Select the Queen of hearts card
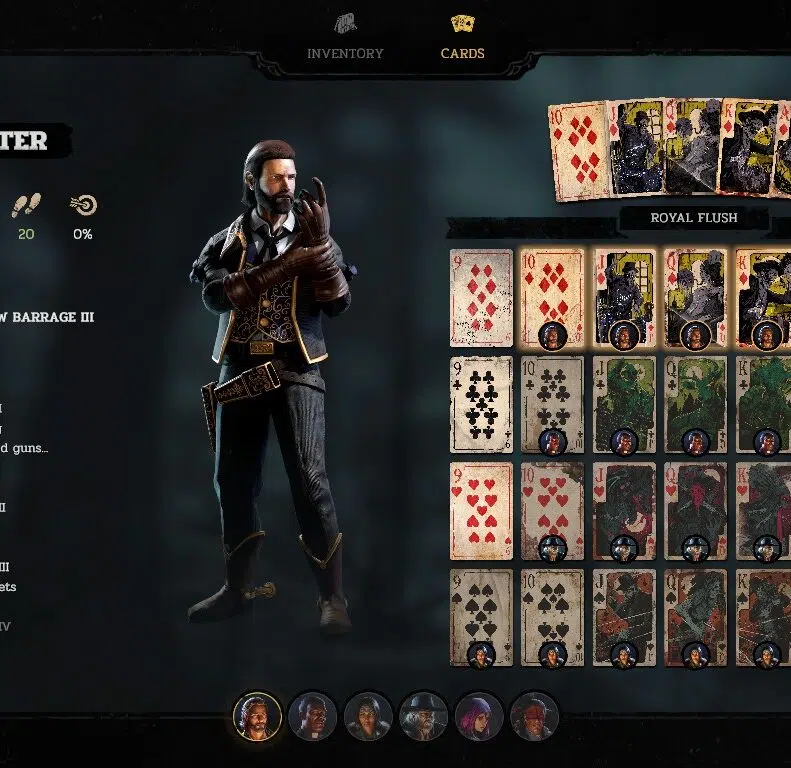The image size is (791, 768). (x=696, y=511)
